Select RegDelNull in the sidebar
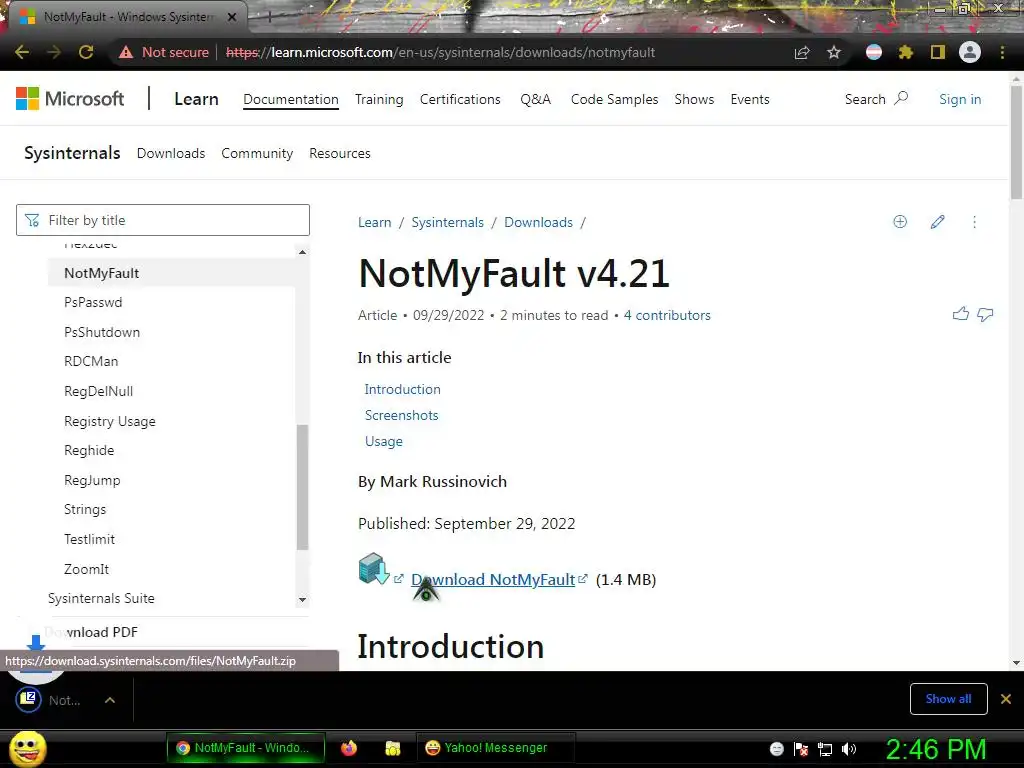 point(98,391)
